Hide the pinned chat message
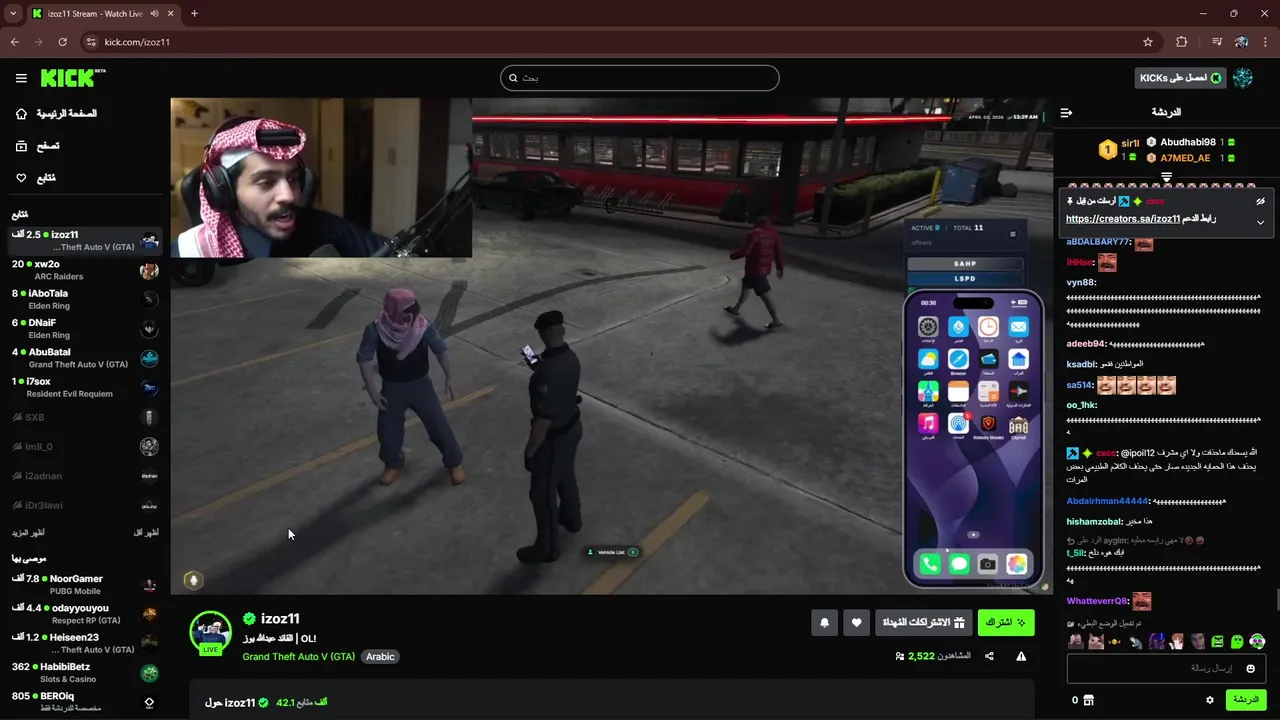Image resolution: width=1280 pixels, height=720 pixels. tap(1260, 201)
